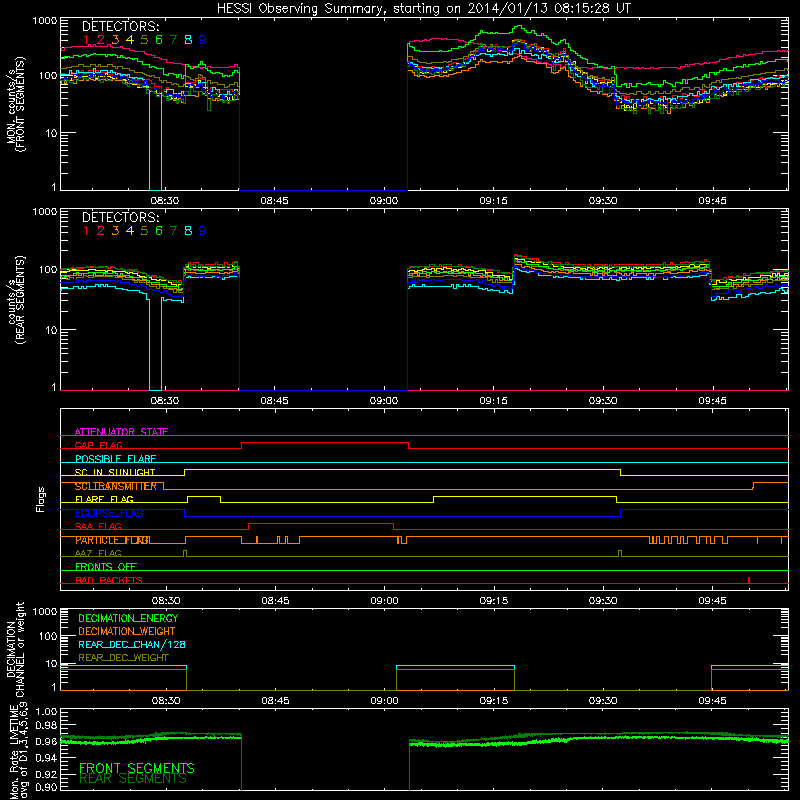Screen dimensions: 800x800
Task: Click the FRONTS OFF label
Action: (106, 567)
